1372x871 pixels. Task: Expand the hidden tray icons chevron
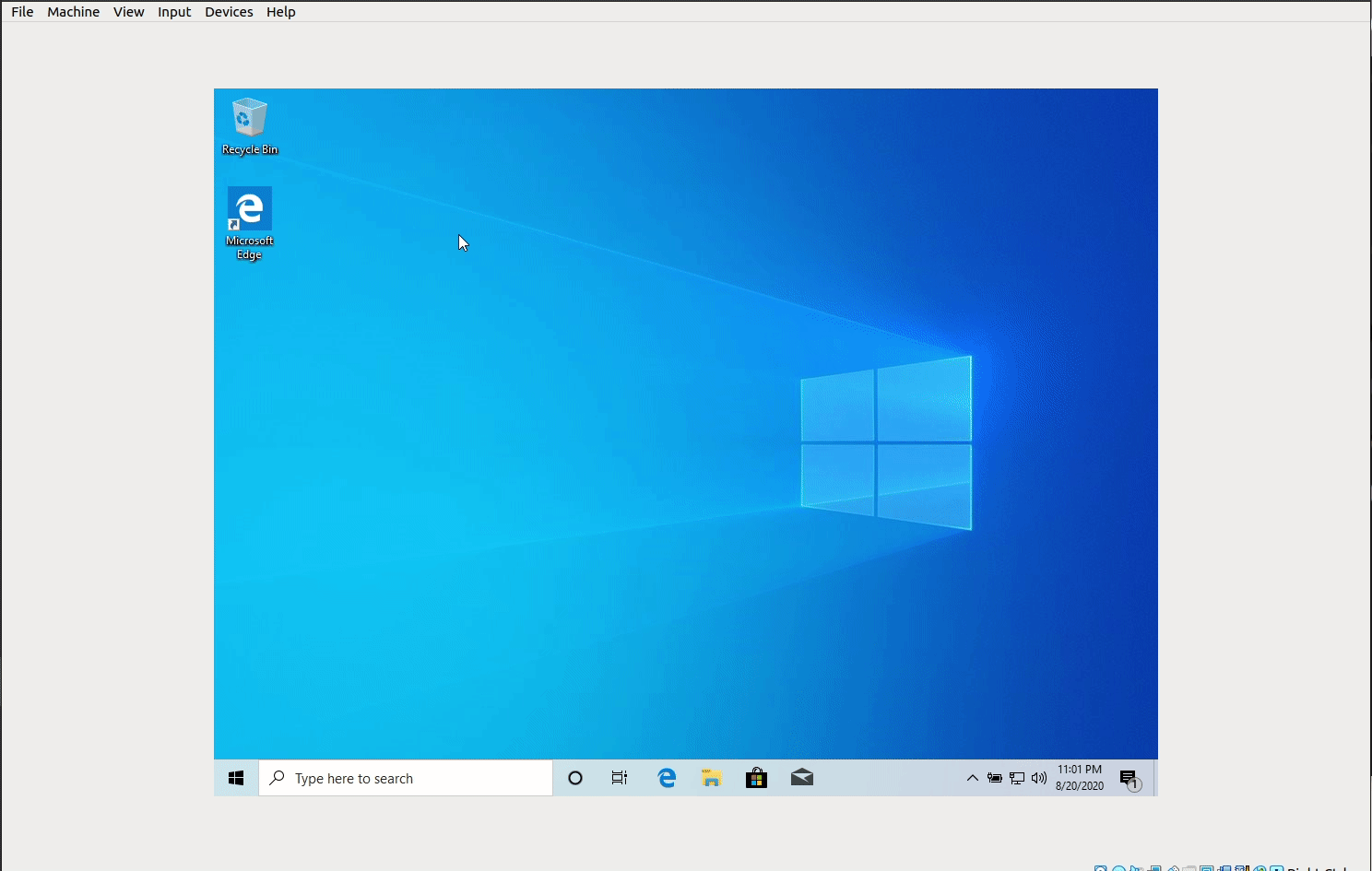point(972,778)
